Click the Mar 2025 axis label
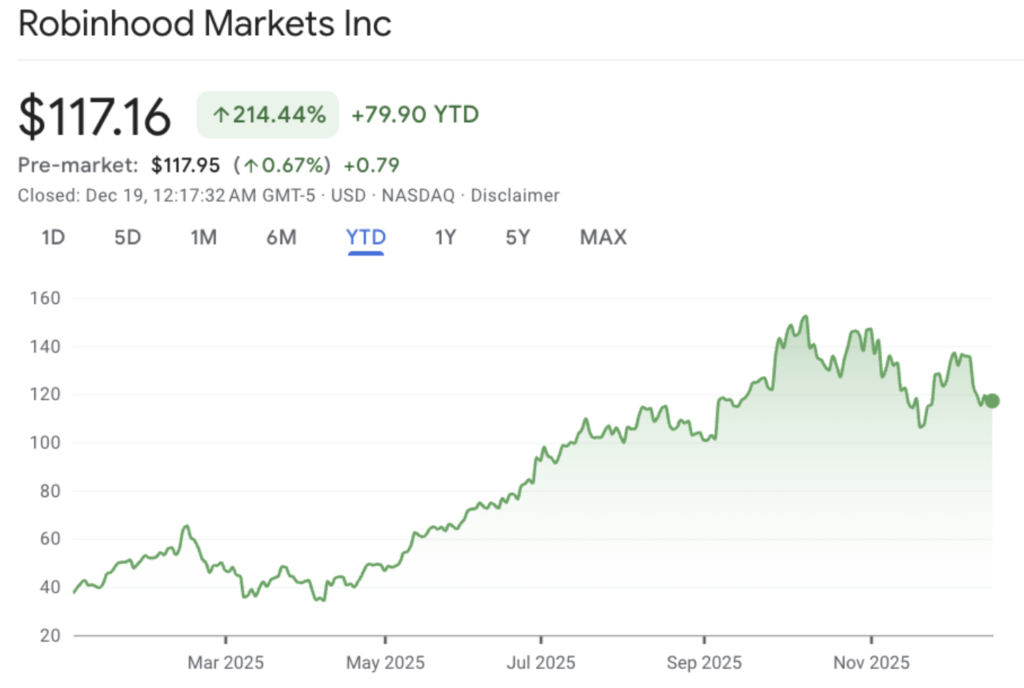This screenshot has height=688, width=1024. (x=226, y=662)
